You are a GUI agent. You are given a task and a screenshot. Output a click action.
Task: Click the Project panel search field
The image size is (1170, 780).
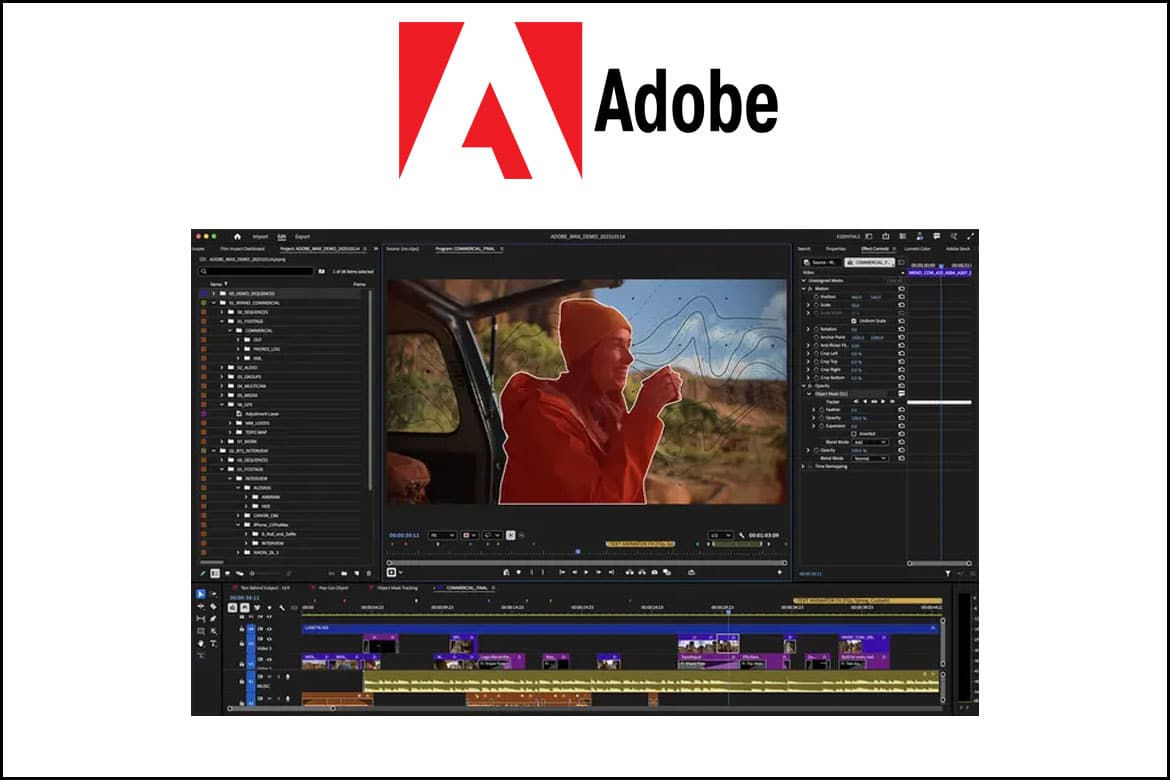[x=256, y=271]
